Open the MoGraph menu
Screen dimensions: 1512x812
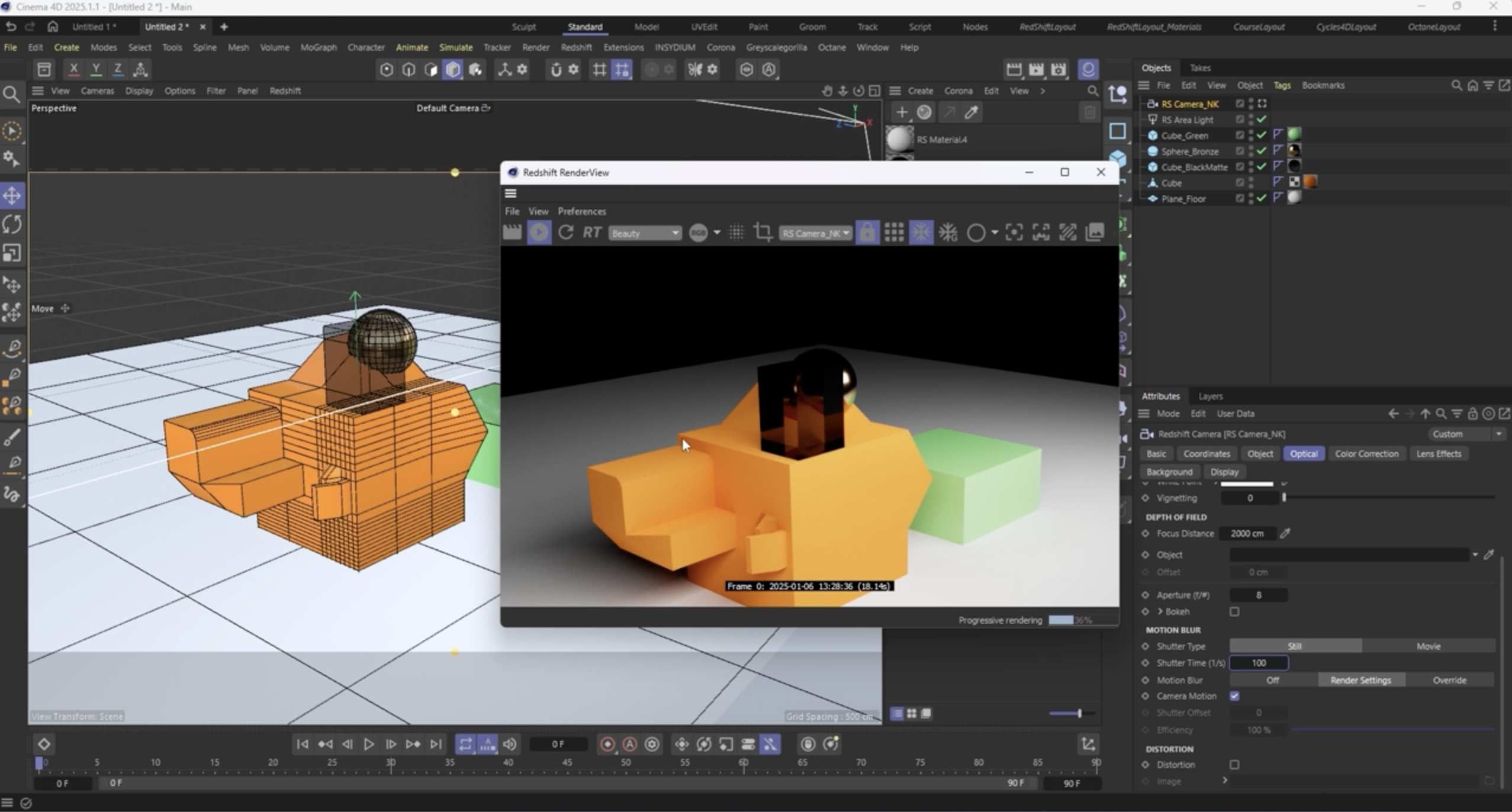(x=318, y=47)
